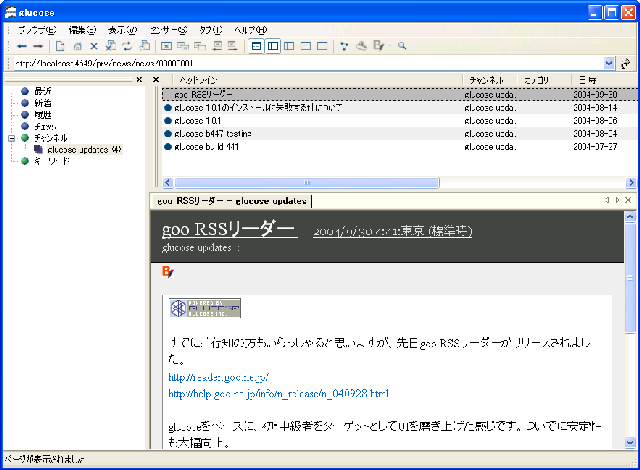Viewport: 640px width, 470px height.
Task: Click into the URL address field
Action: (308, 64)
